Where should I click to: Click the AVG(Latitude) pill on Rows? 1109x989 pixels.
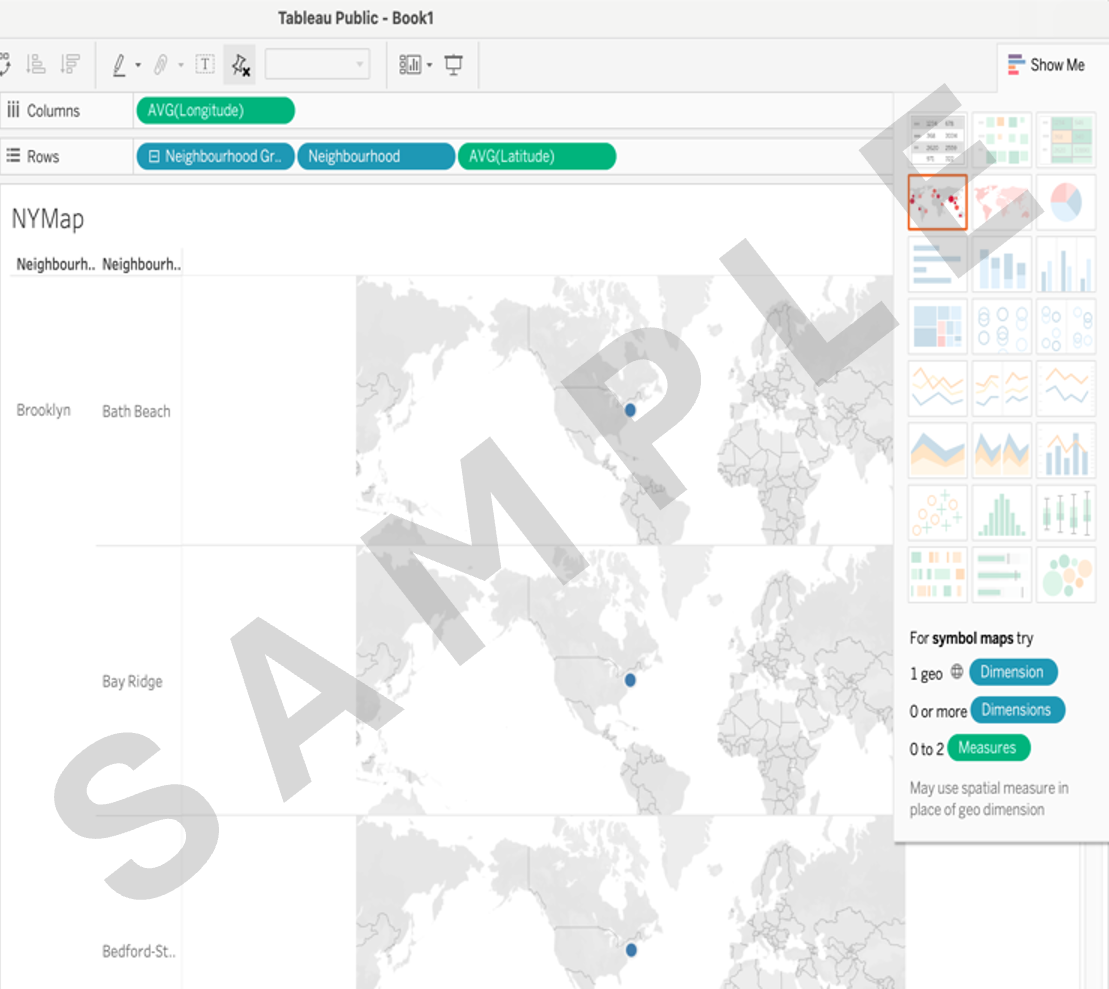click(x=536, y=157)
